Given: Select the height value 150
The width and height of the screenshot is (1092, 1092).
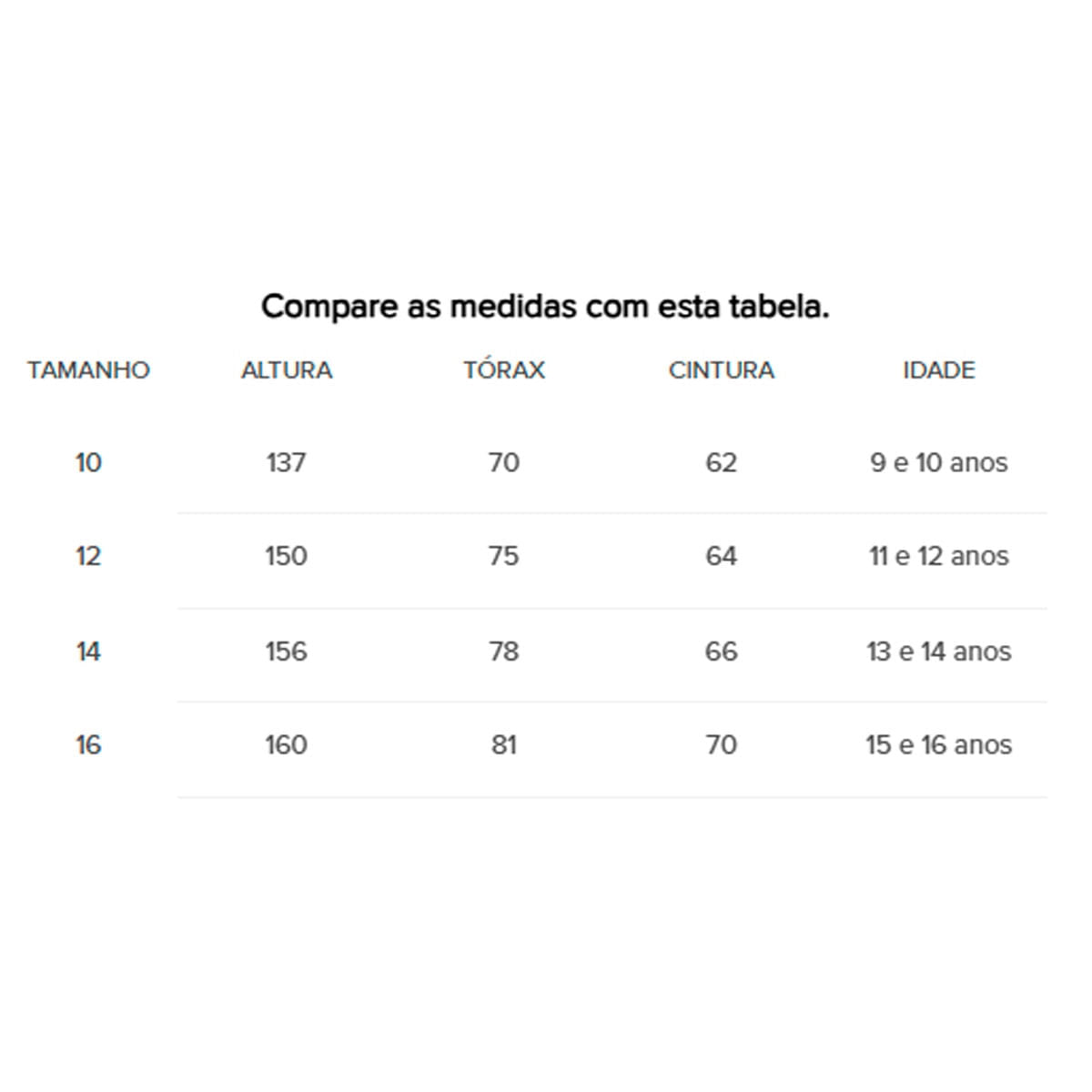Looking at the screenshot, I should point(286,557).
